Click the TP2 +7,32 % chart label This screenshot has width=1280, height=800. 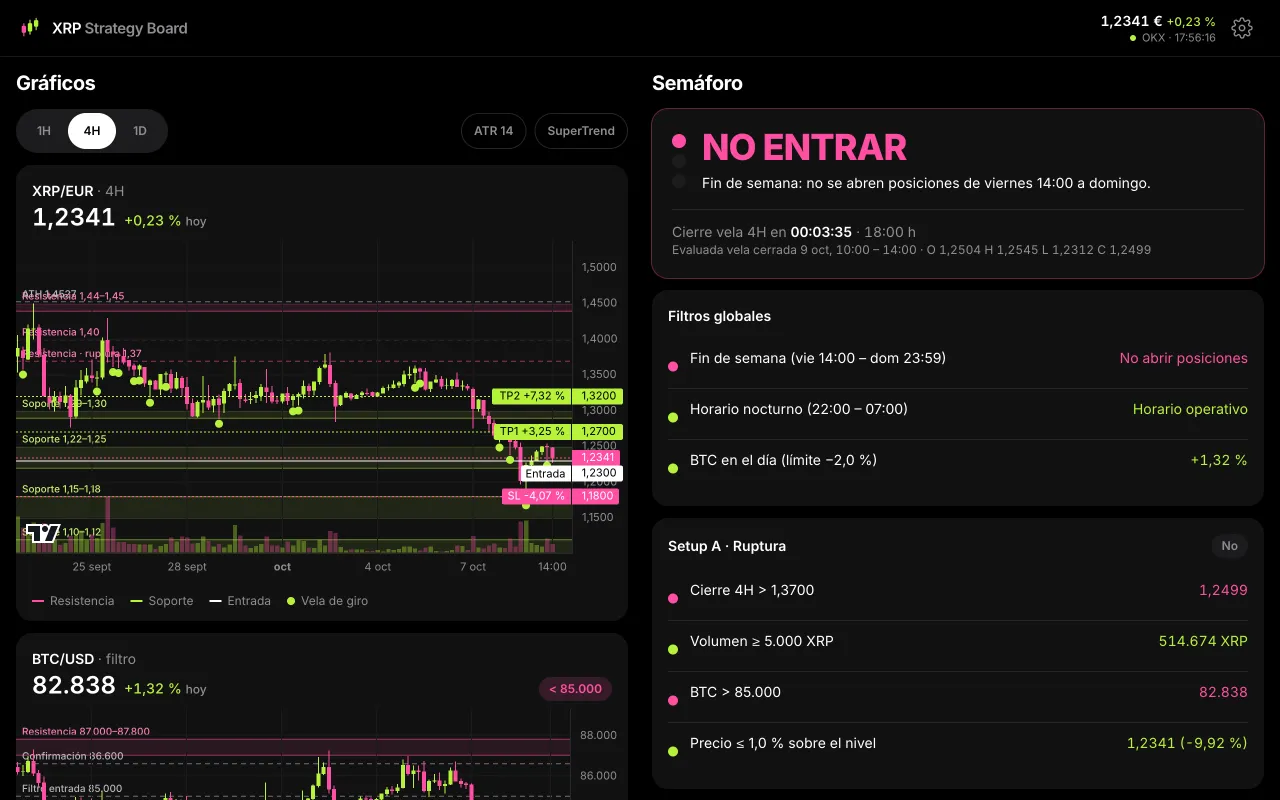pyautogui.click(x=532, y=396)
